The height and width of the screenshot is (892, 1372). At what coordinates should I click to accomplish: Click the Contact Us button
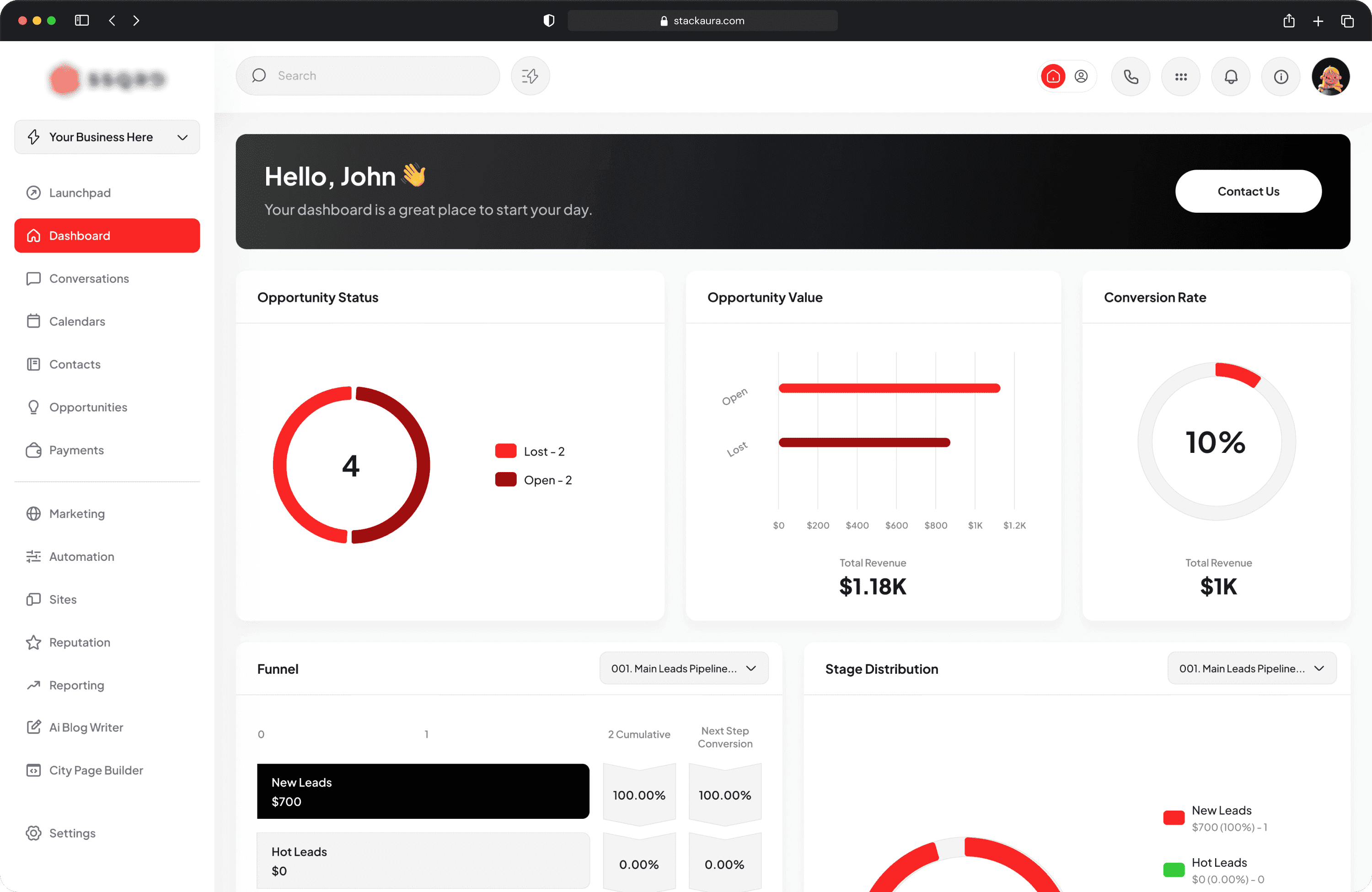(x=1248, y=191)
